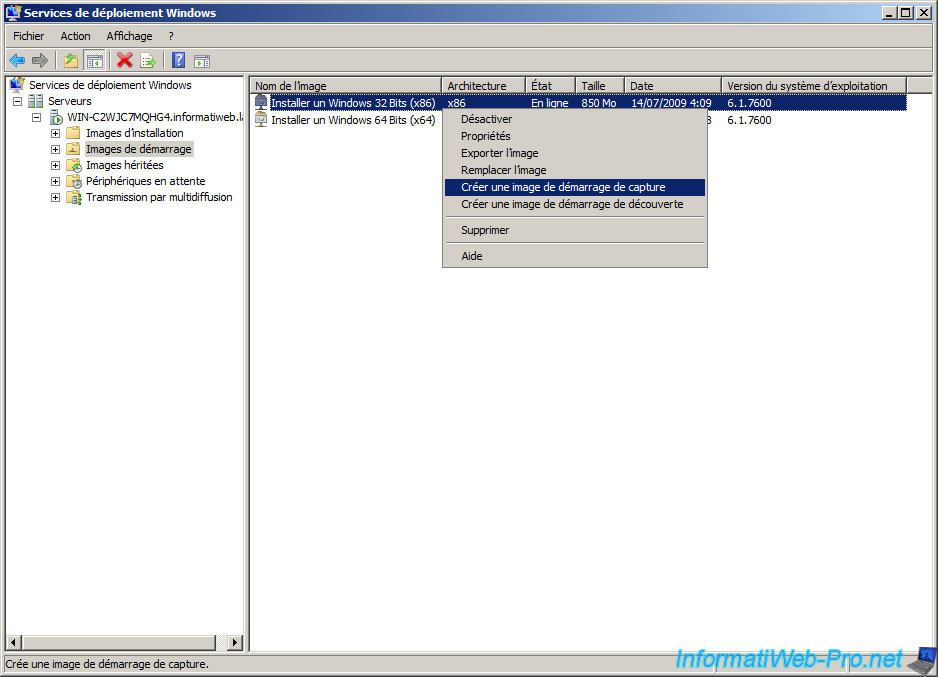Click the horizontal scrollbar right arrow

(x=234, y=643)
